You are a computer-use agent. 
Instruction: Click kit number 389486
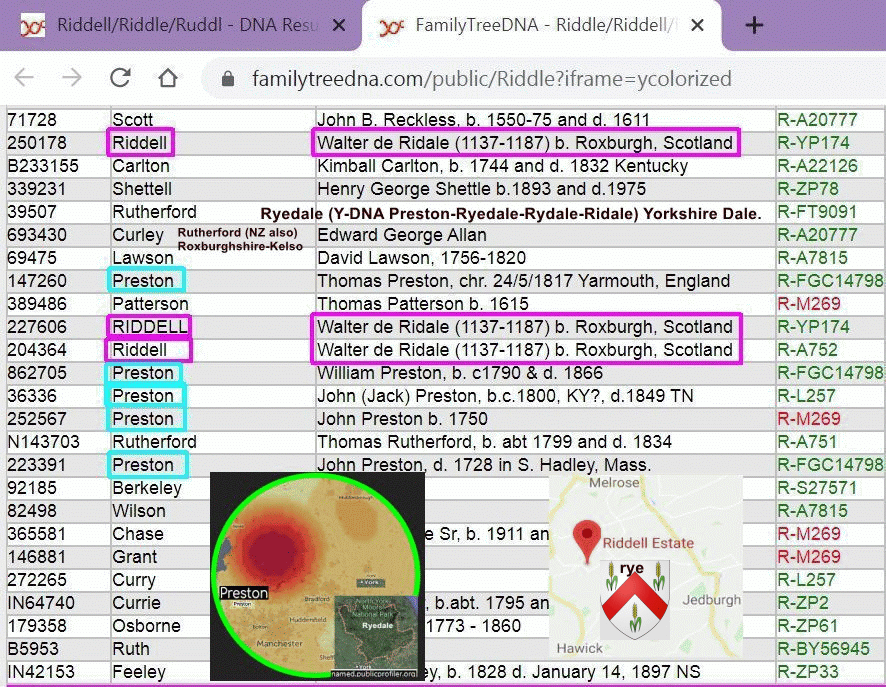click(x=37, y=304)
